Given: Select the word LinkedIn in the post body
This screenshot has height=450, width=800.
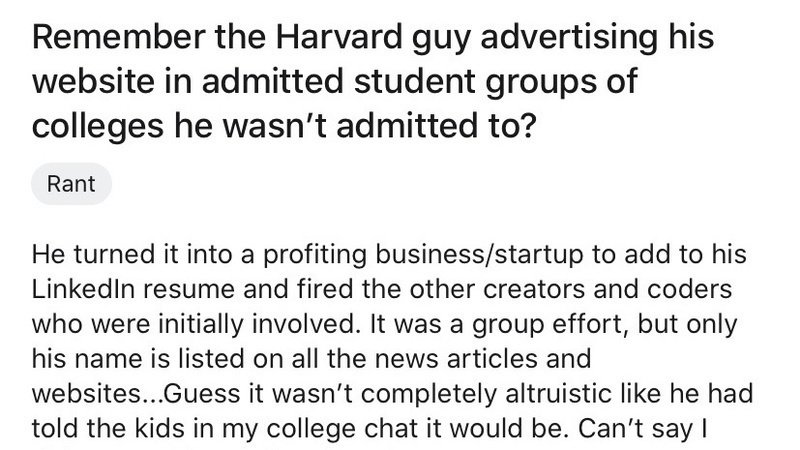Looking at the screenshot, I should (x=83, y=289).
